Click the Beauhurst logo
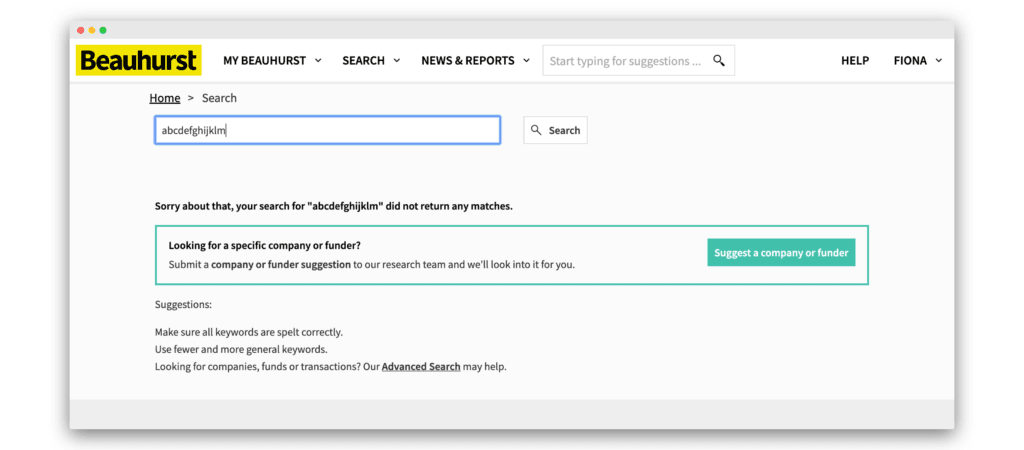1024x450 pixels. 138,60
